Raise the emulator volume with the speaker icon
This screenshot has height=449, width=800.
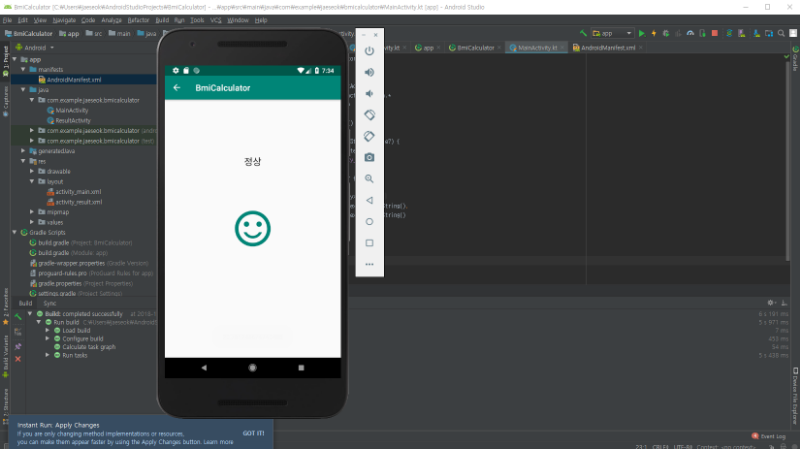[369, 72]
